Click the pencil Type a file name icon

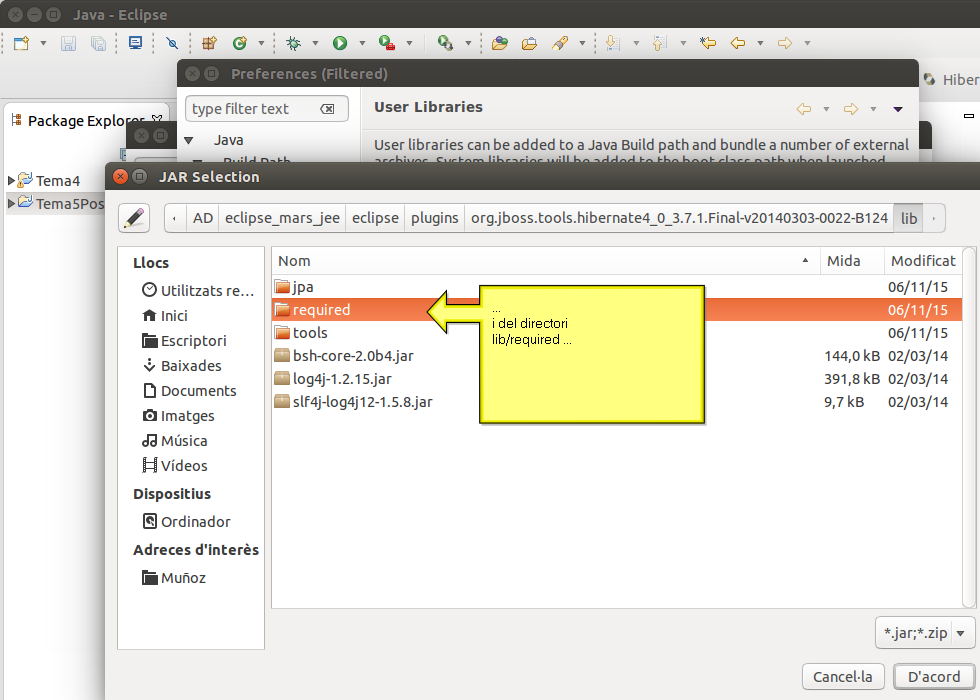(x=134, y=218)
